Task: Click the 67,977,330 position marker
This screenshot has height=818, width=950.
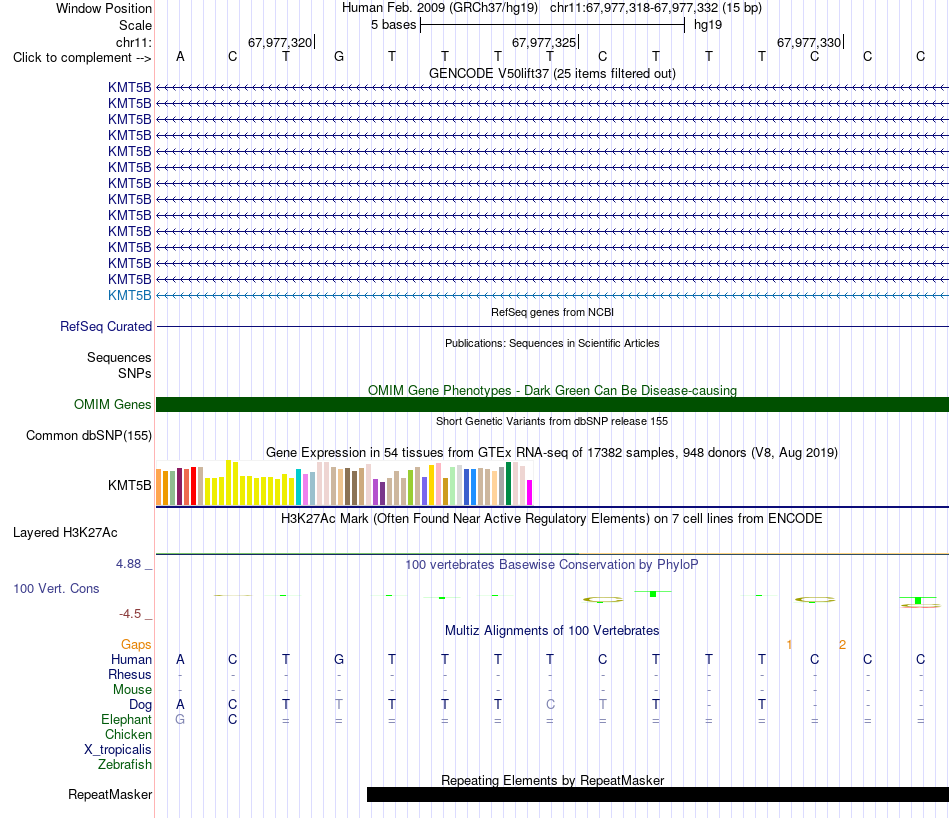Action: coord(809,42)
